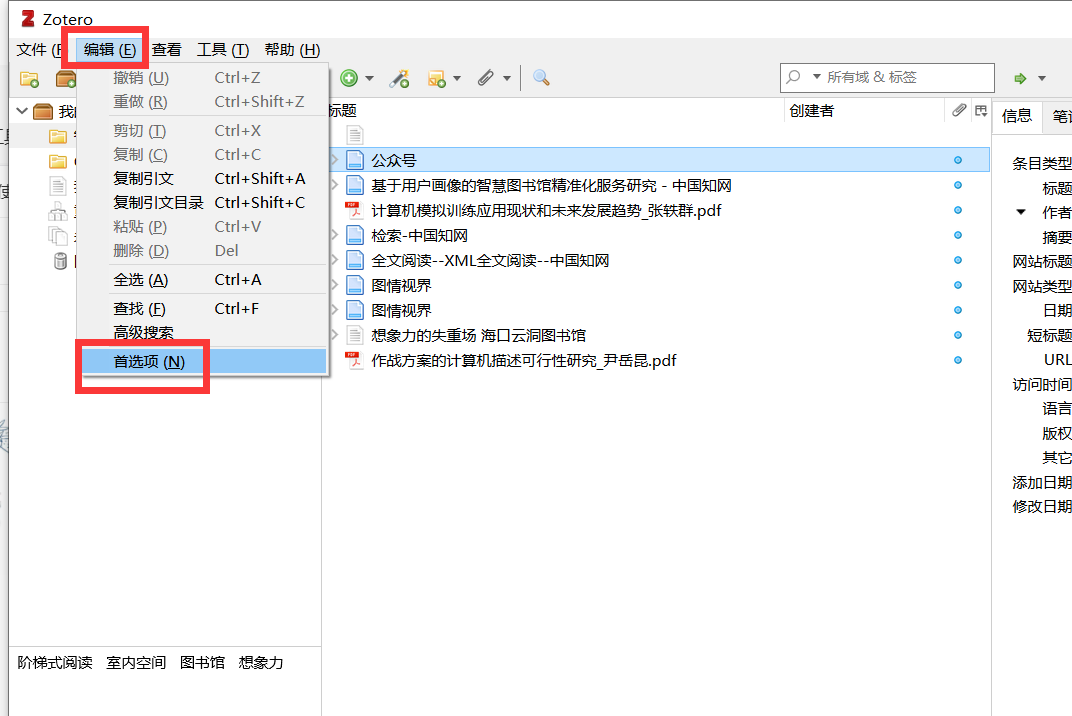Select 计算机模拟训练应用现状 PDF item
Viewport: 1072px width, 716px height.
click(546, 211)
